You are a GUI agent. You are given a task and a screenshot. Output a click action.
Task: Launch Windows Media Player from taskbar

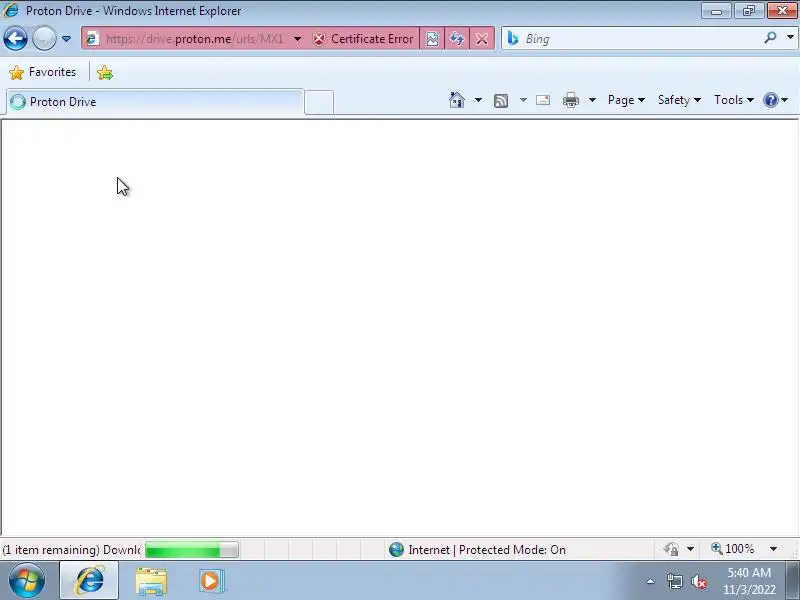[x=211, y=581]
